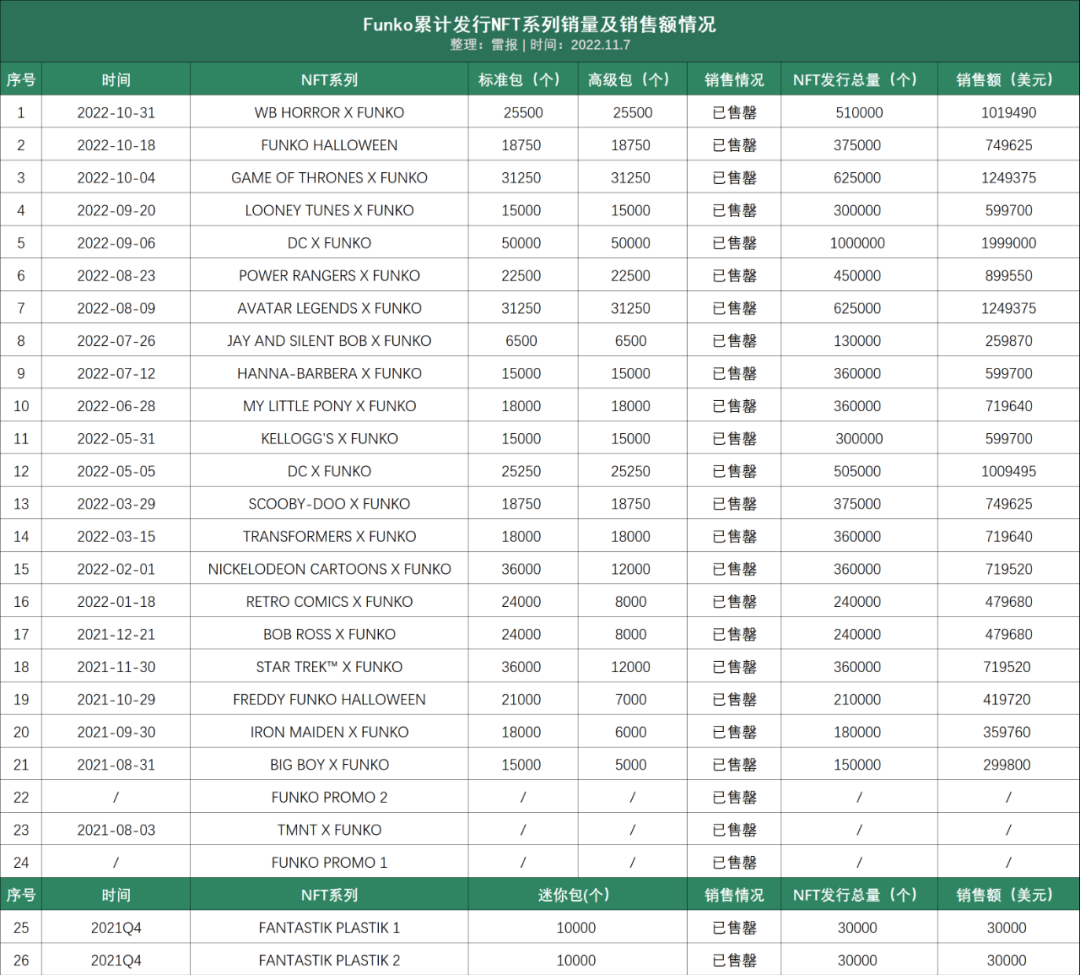Click the top '标准包（个）' column header
Viewport: 1080px width, 975px height.
pos(523,80)
